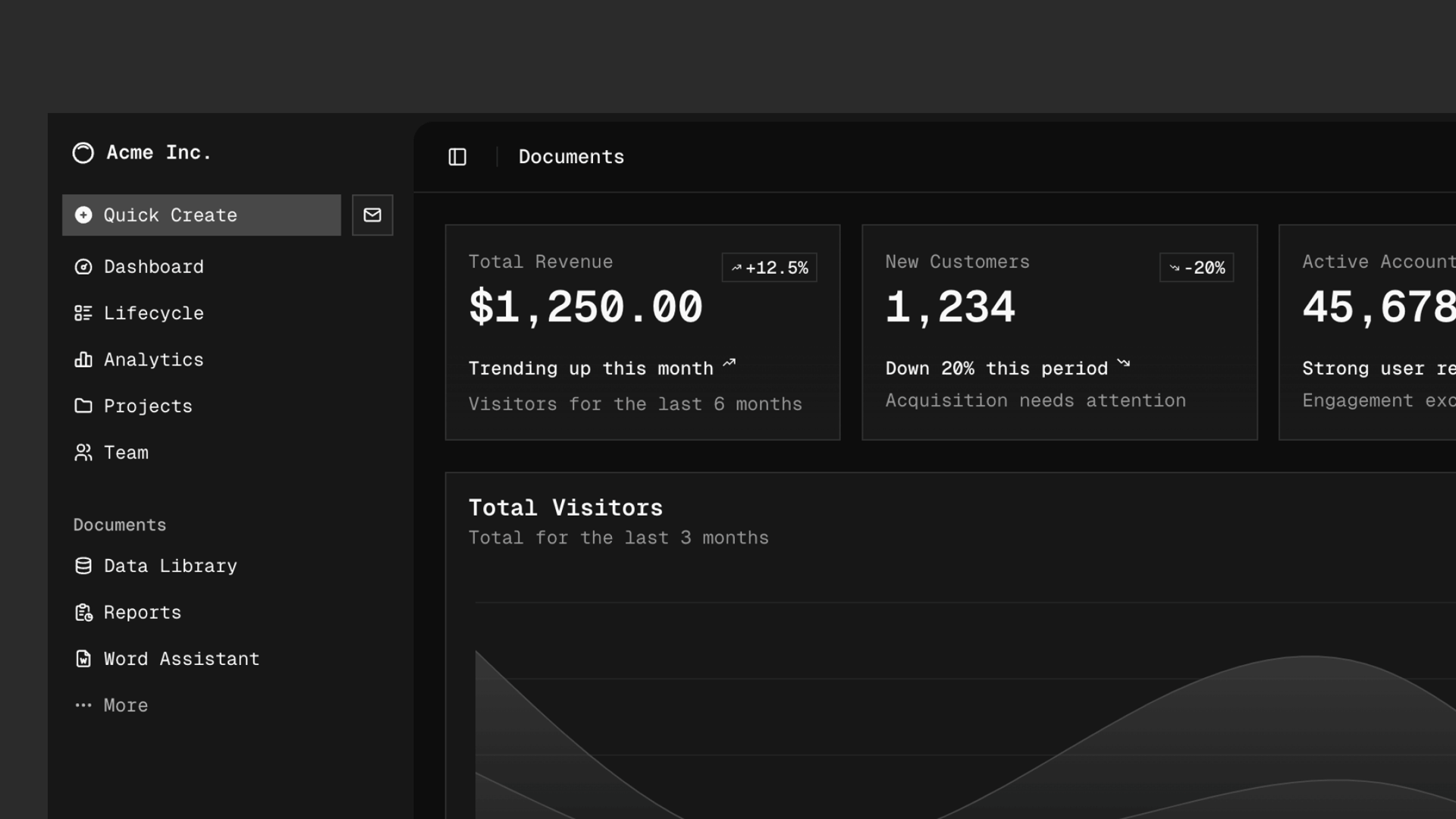Open the Reports menu item

pos(143,613)
